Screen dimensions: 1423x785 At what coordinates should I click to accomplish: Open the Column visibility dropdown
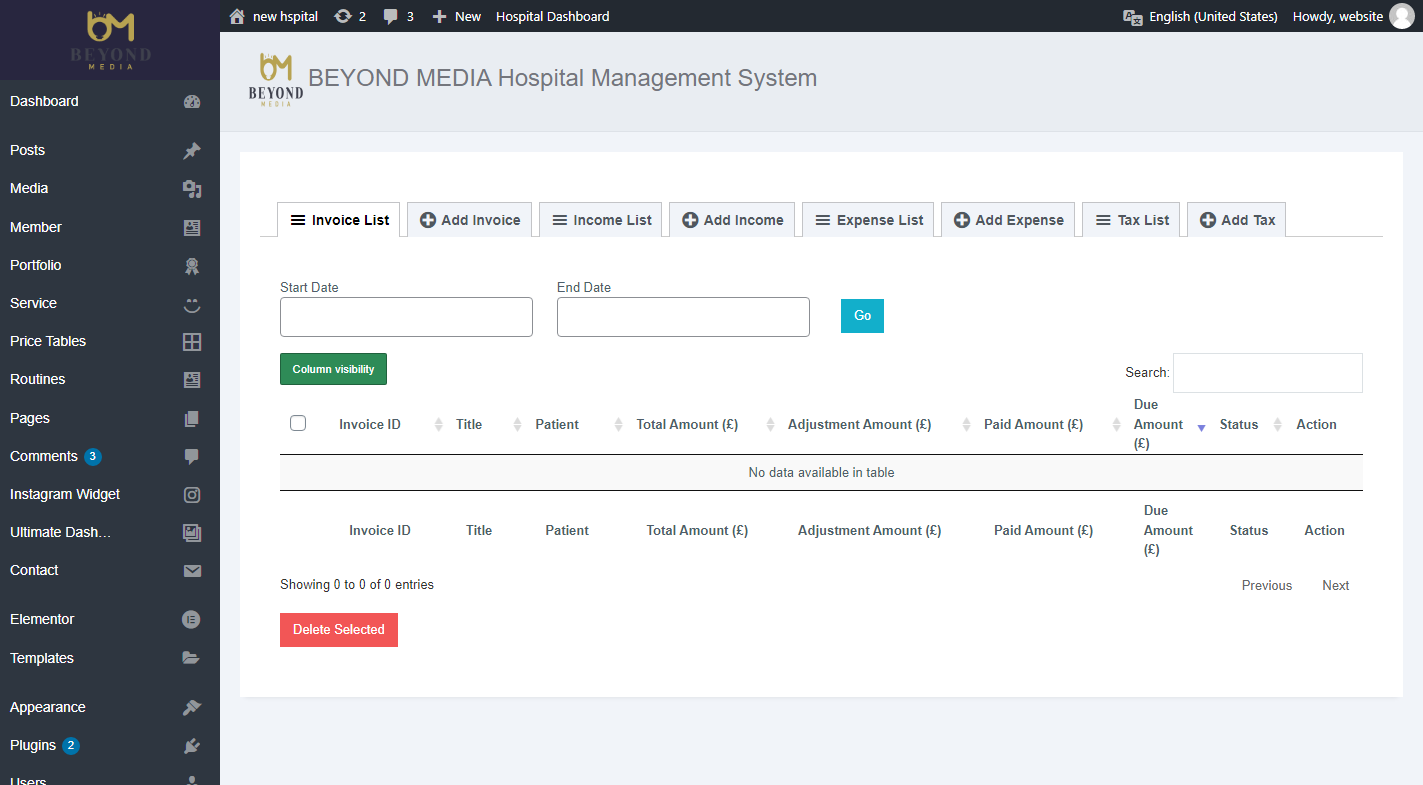[x=333, y=369]
